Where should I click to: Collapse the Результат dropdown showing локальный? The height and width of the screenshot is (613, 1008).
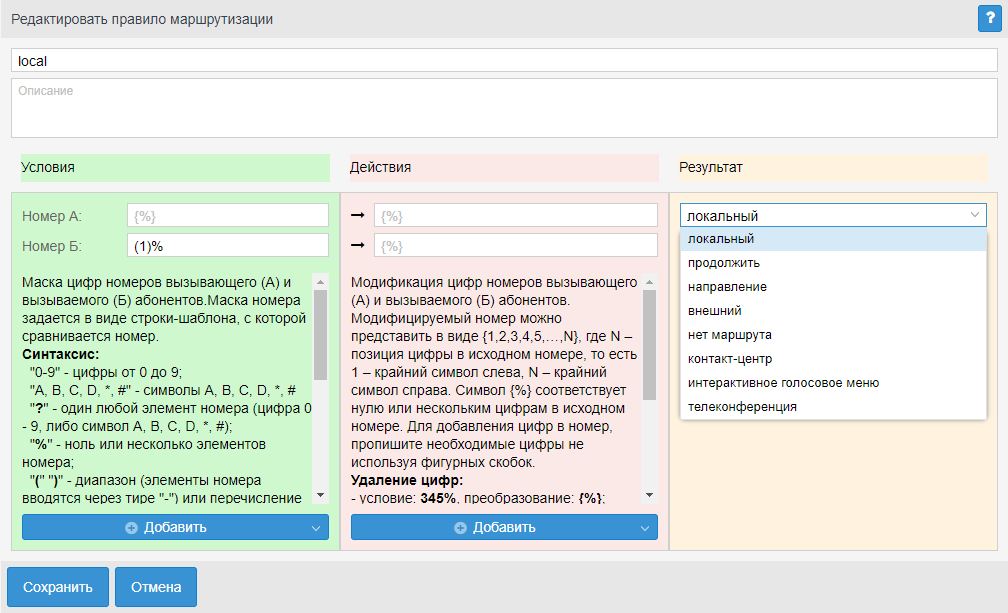pyautogui.click(x=975, y=215)
